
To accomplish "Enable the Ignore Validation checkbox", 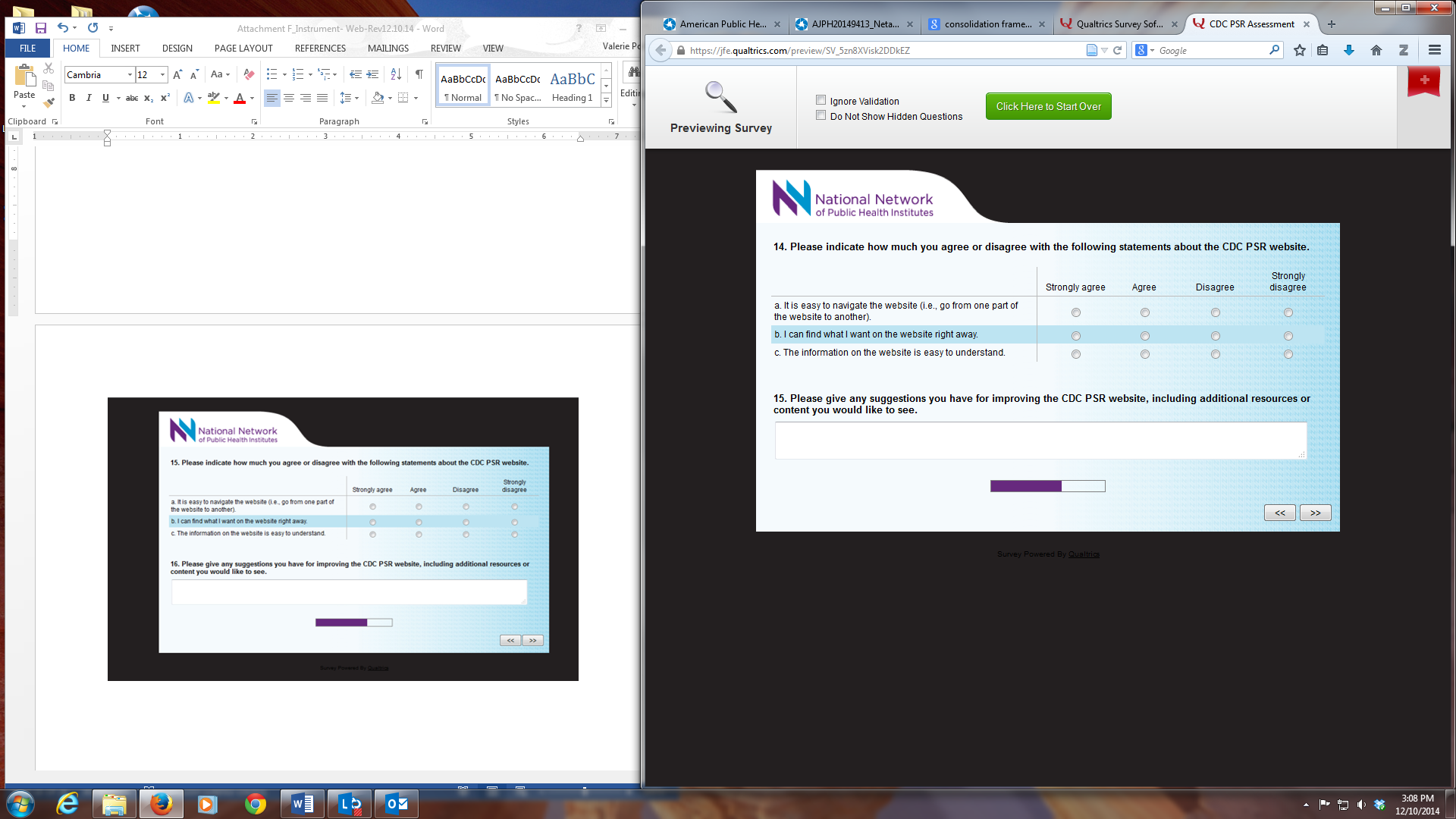I will (x=821, y=100).
